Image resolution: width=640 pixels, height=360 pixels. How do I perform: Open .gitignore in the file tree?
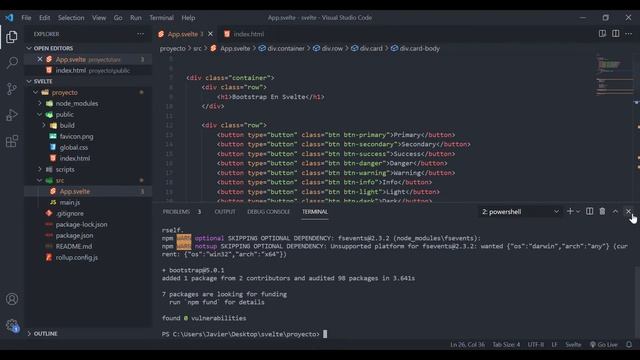(70, 213)
